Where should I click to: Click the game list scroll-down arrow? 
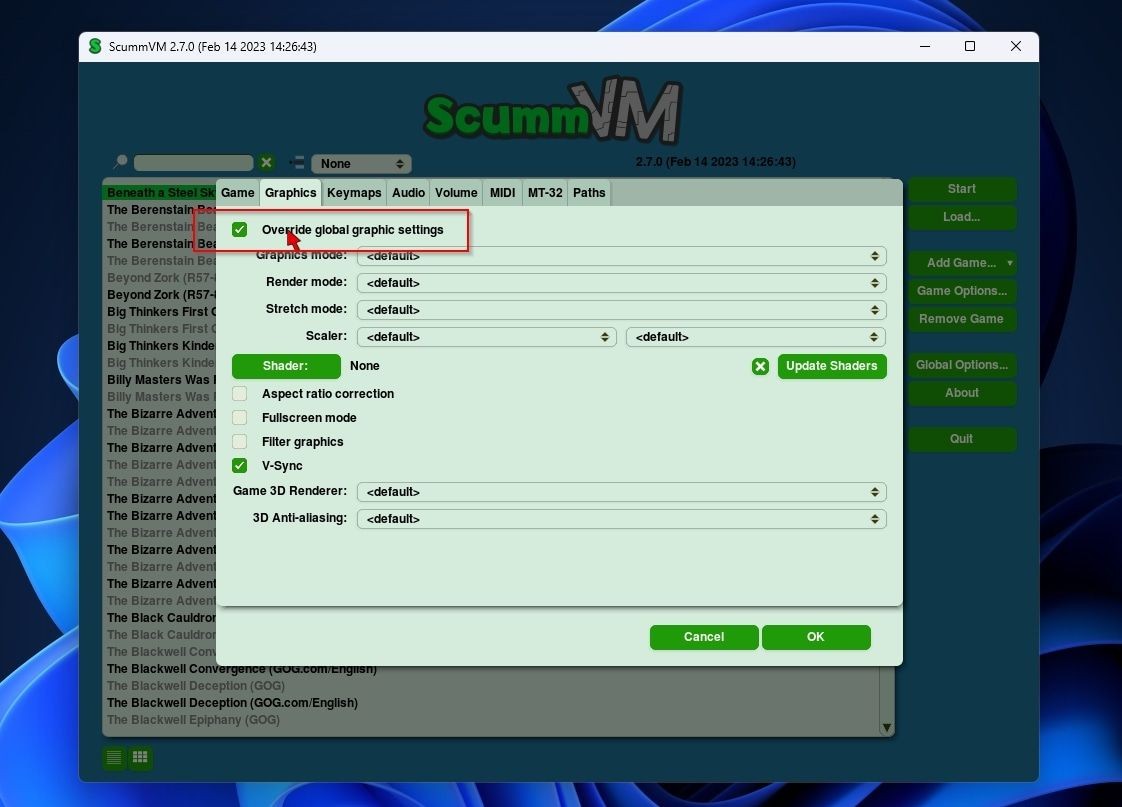(x=887, y=728)
